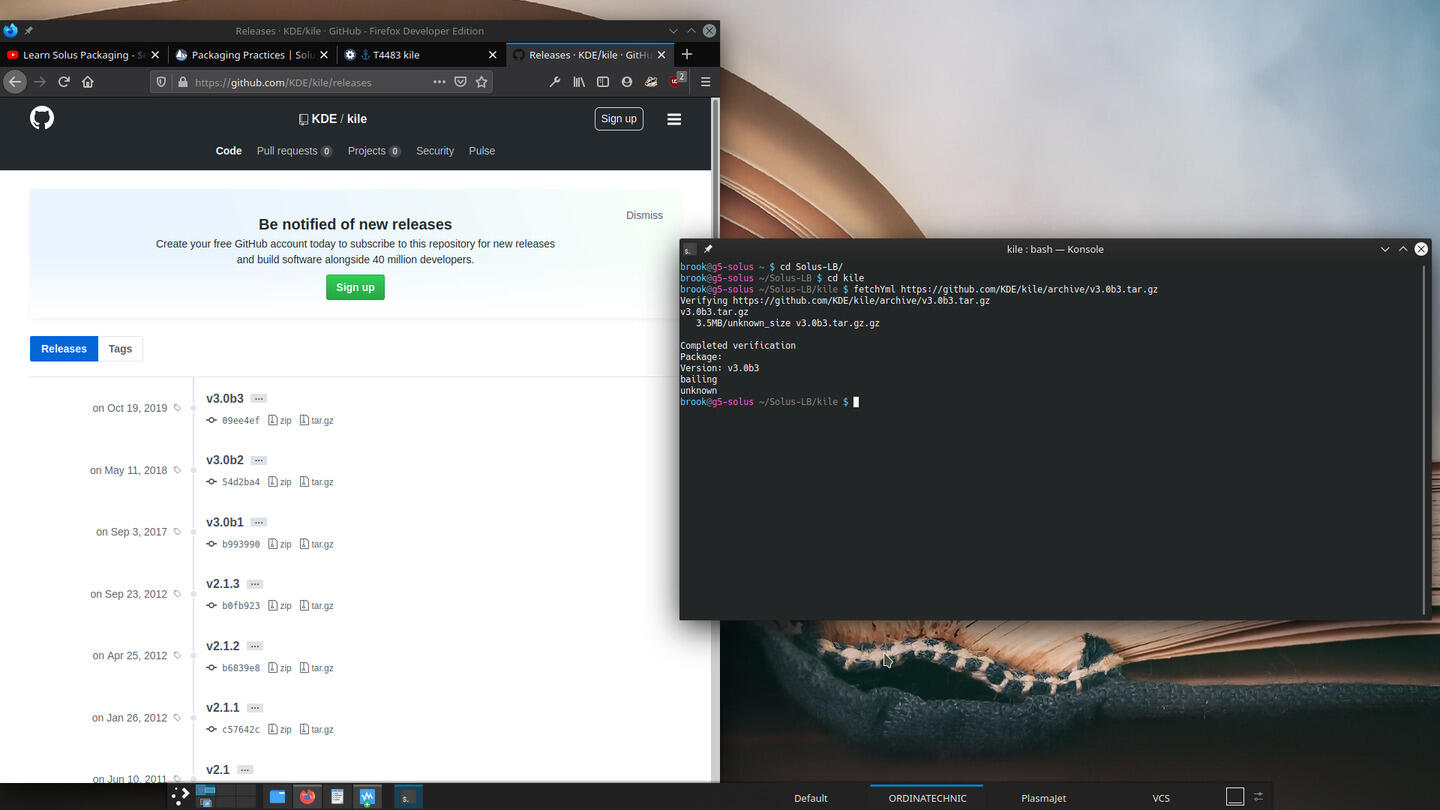
Task: Open the developer tools wrench icon
Action: click(x=555, y=82)
